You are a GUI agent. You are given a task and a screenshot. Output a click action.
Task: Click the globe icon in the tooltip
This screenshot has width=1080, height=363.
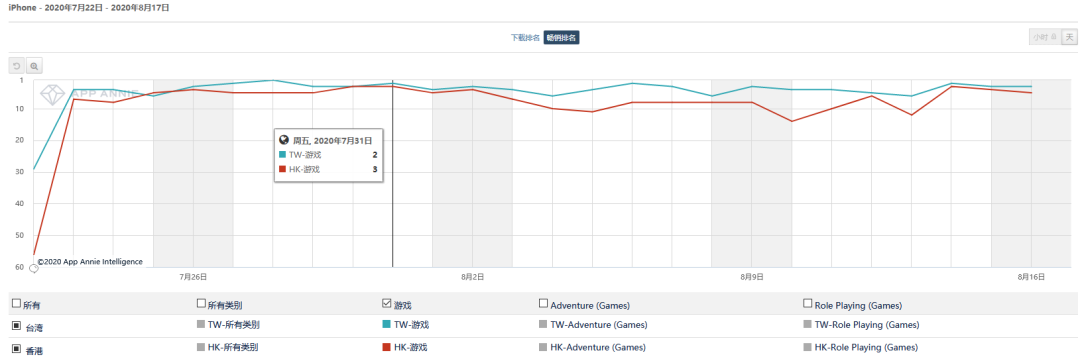point(283,140)
